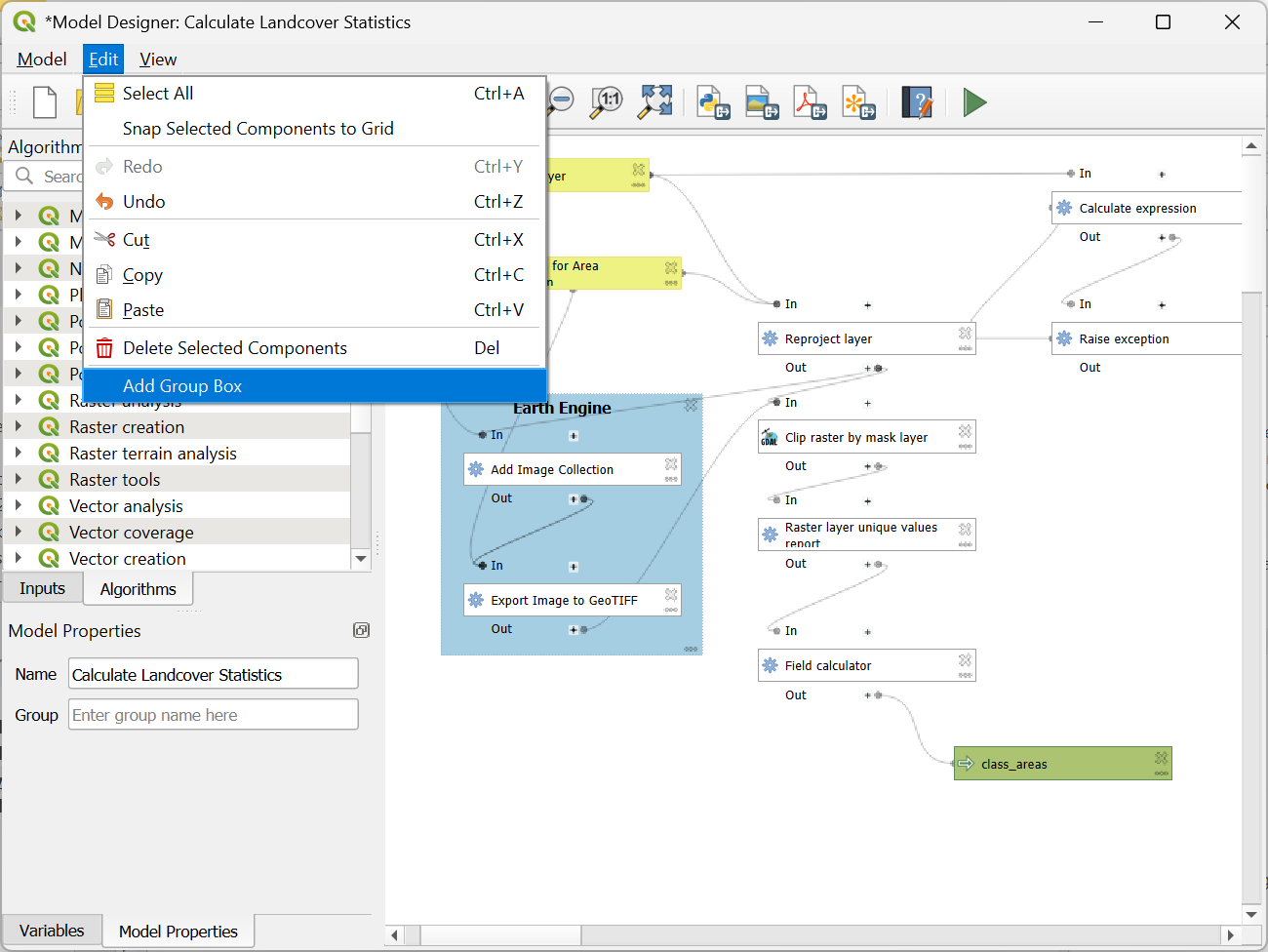Click Export model as image icon
Viewport: 1268px width, 952px height.
(x=762, y=102)
